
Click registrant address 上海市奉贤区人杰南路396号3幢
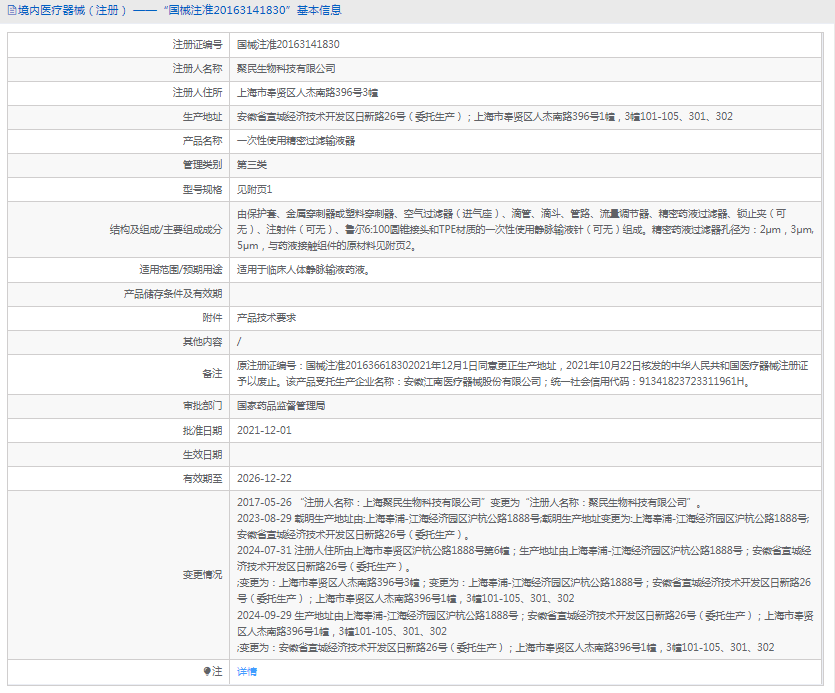point(307,93)
